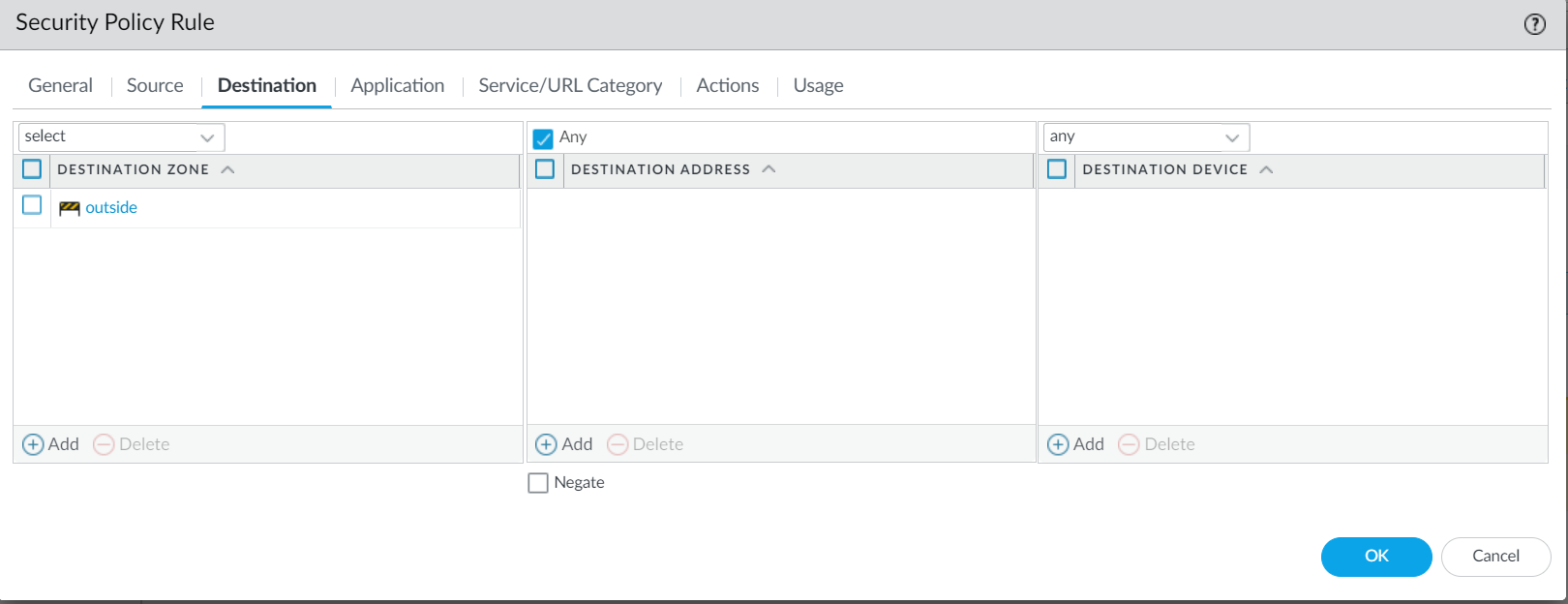This screenshot has height=604, width=1568.
Task: Click the Delete minus icon under Destination Device
Action: pyautogui.click(x=1129, y=444)
